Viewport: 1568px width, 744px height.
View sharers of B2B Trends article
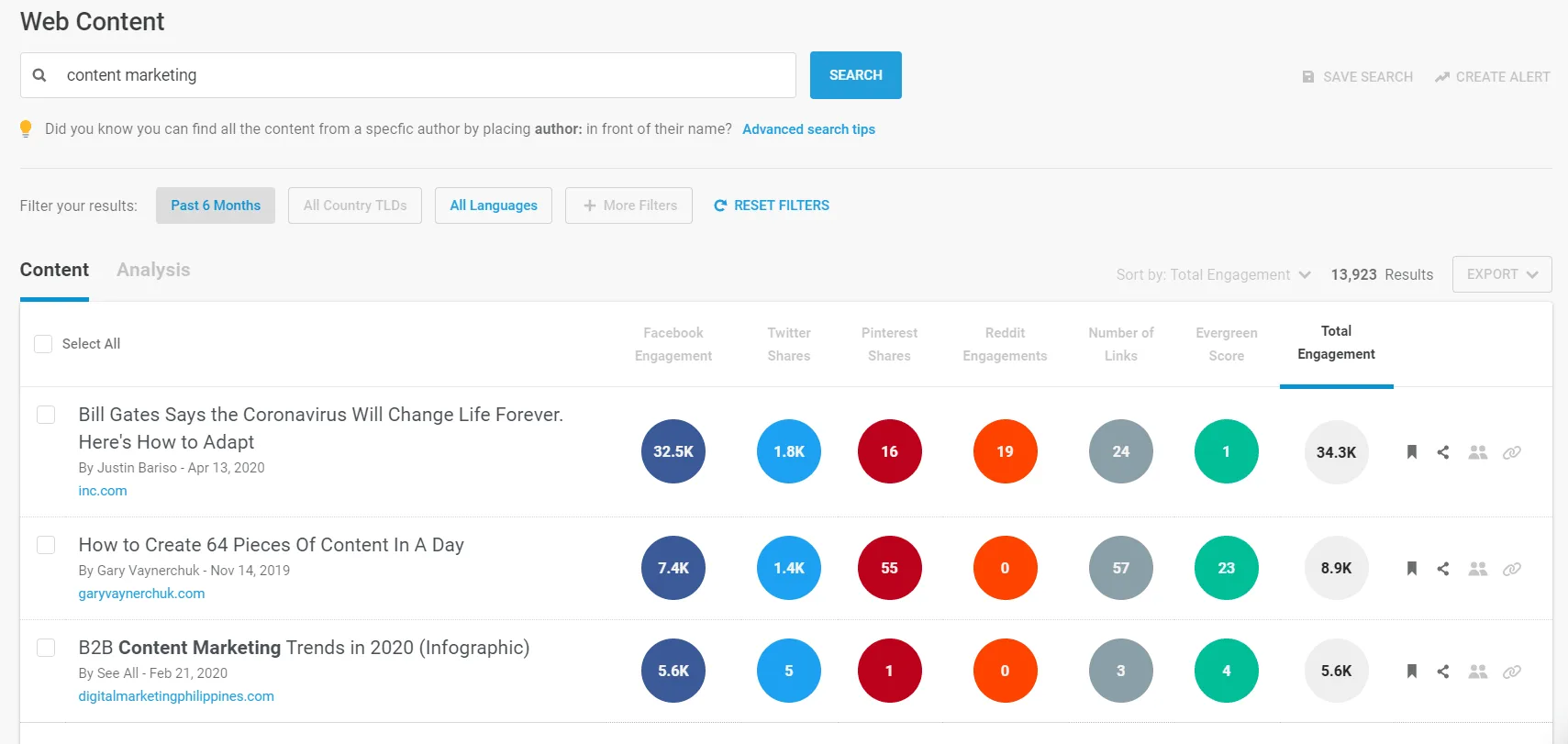point(1478,671)
